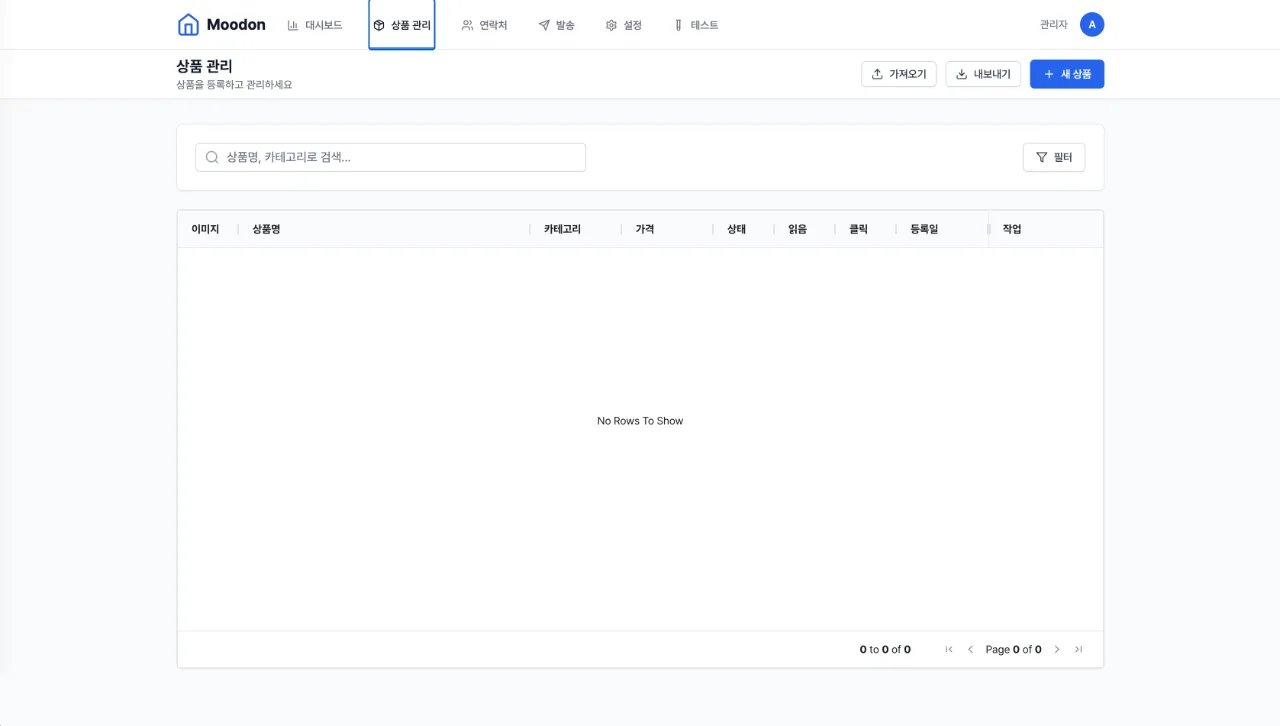Screen dimensions: 1280x726
Task: Open the 필터 filter button
Action: [1054, 157]
